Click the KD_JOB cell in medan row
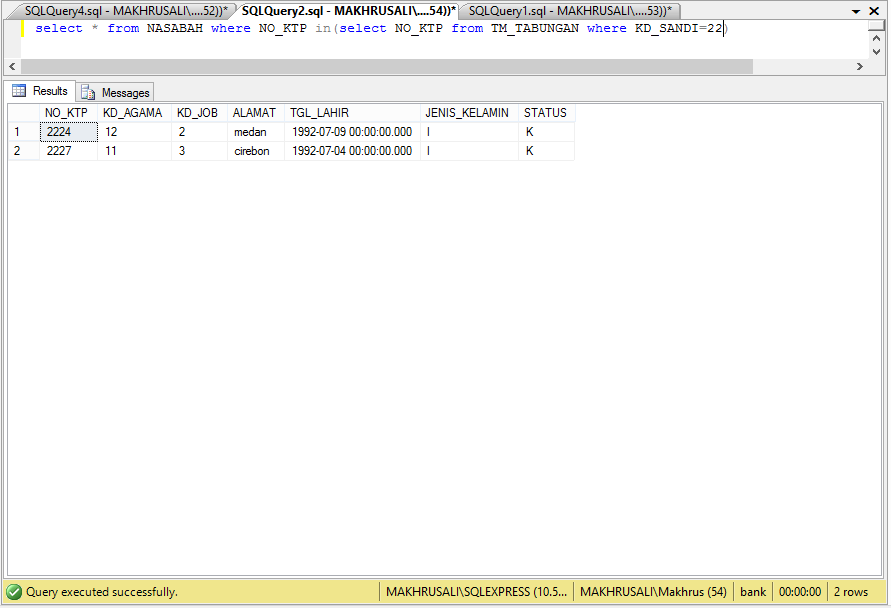 (x=199, y=132)
